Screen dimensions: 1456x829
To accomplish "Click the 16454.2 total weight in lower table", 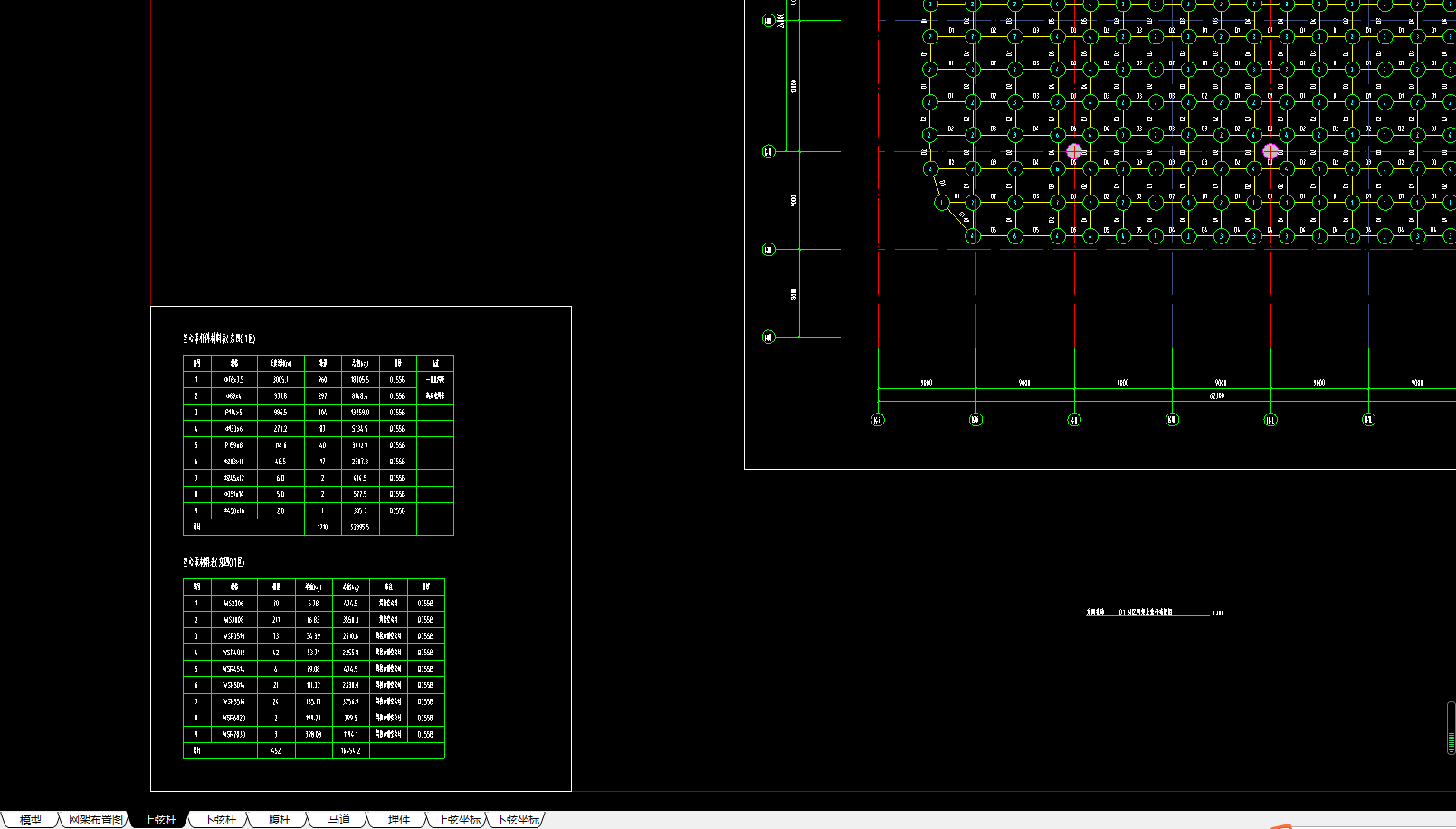I will point(351,750).
